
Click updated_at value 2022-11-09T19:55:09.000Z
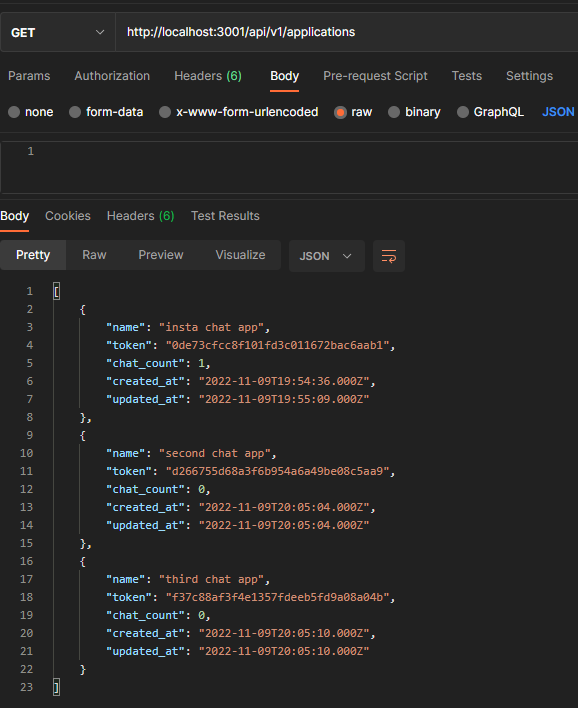pyautogui.click(x=284, y=400)
